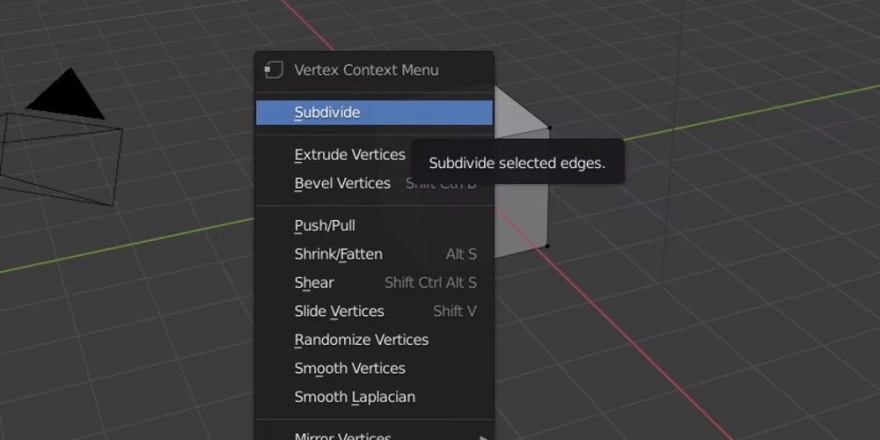The height and width of the screenshot is (440, 880).
Task: Choose Slide Vertices menu entry
Action: pyautogui.click(x=374, y=311)
